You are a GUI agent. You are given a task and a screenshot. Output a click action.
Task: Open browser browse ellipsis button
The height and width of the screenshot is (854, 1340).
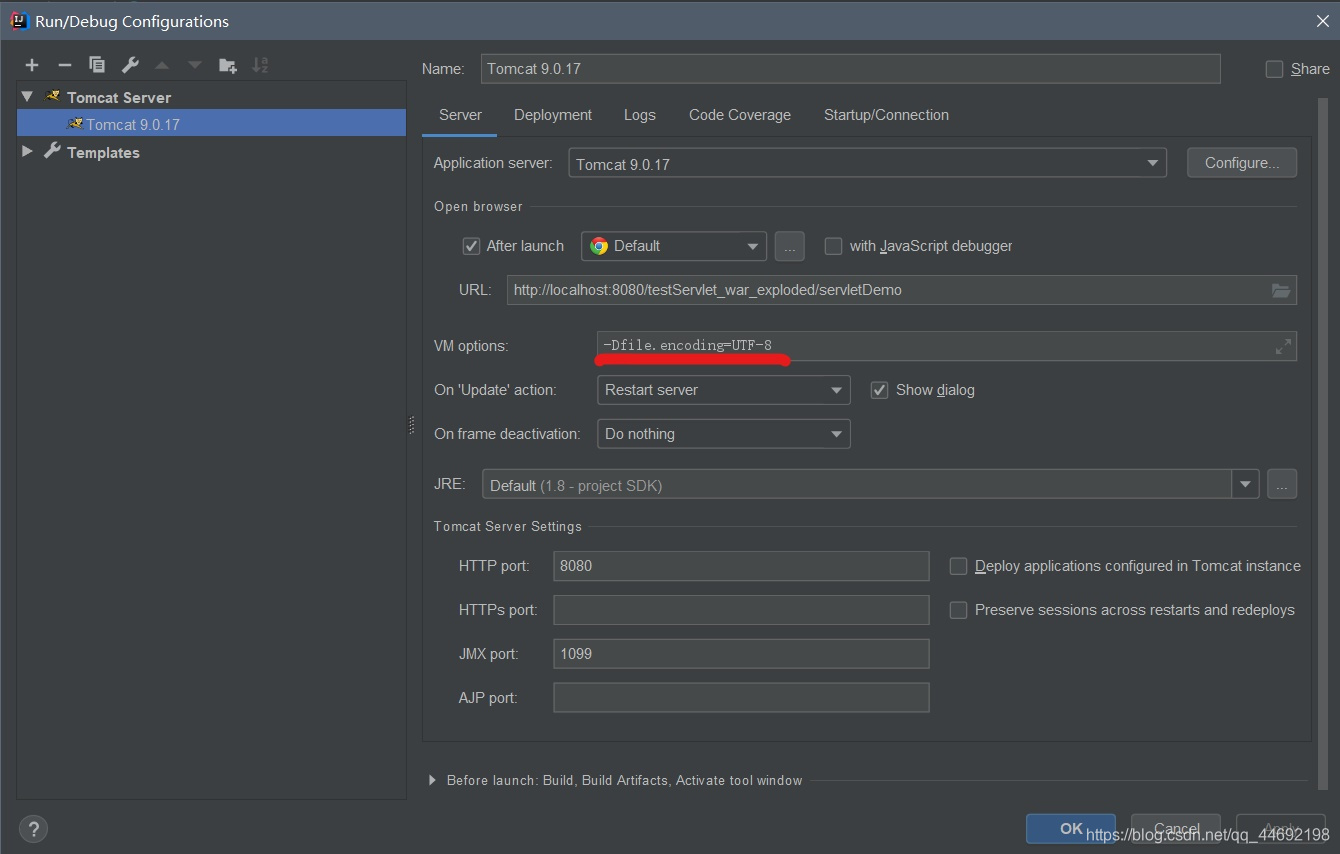[790, 246]
